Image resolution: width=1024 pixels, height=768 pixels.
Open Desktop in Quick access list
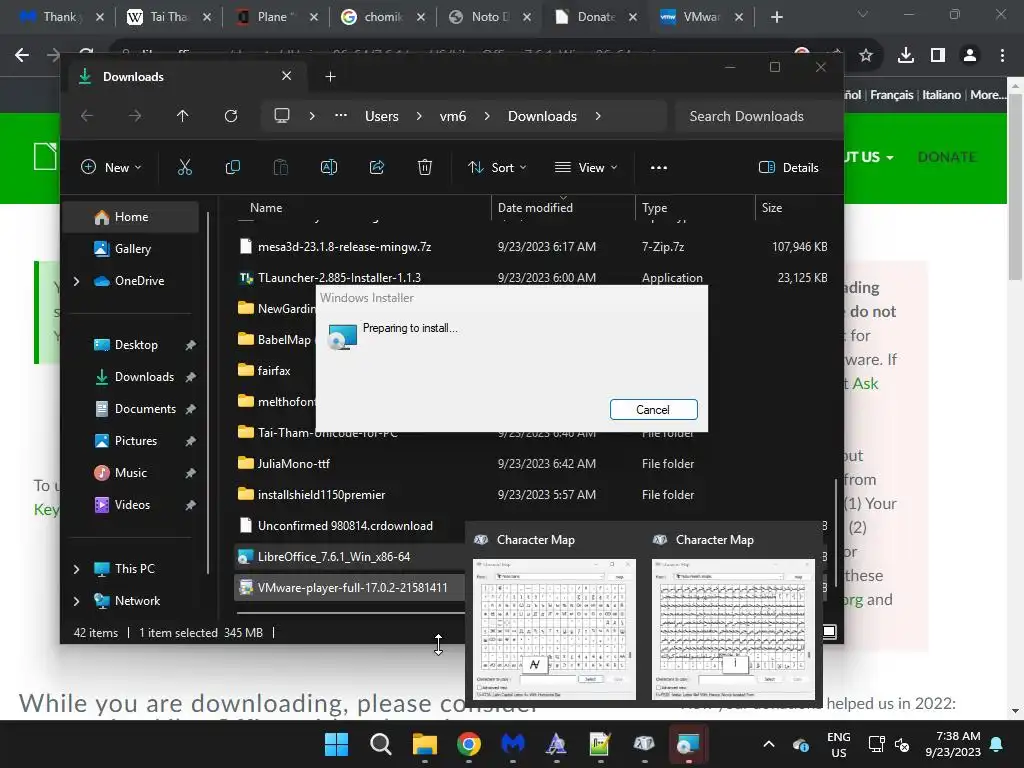pyautogui.click(x=135, y=345)
